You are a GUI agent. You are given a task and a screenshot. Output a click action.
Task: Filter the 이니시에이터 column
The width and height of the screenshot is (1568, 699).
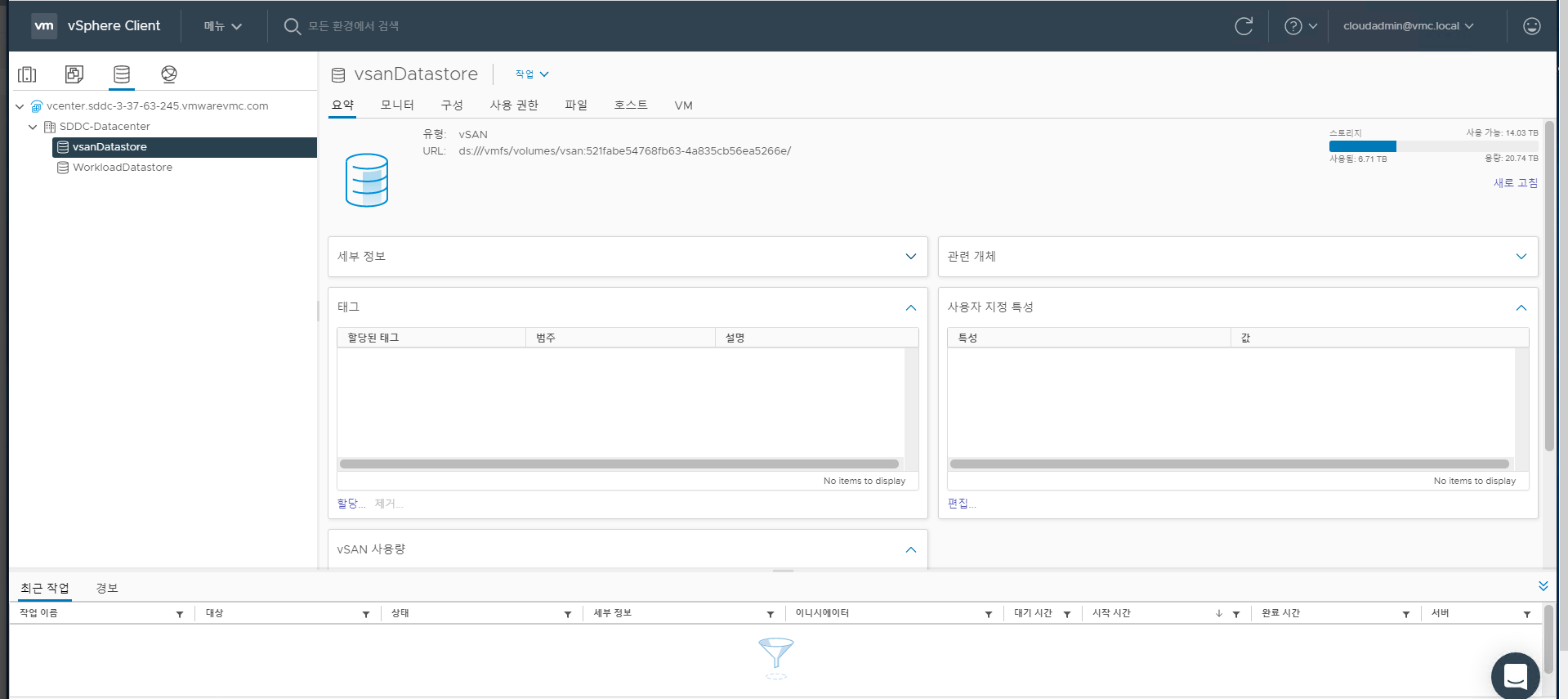[x=989, y=614]
